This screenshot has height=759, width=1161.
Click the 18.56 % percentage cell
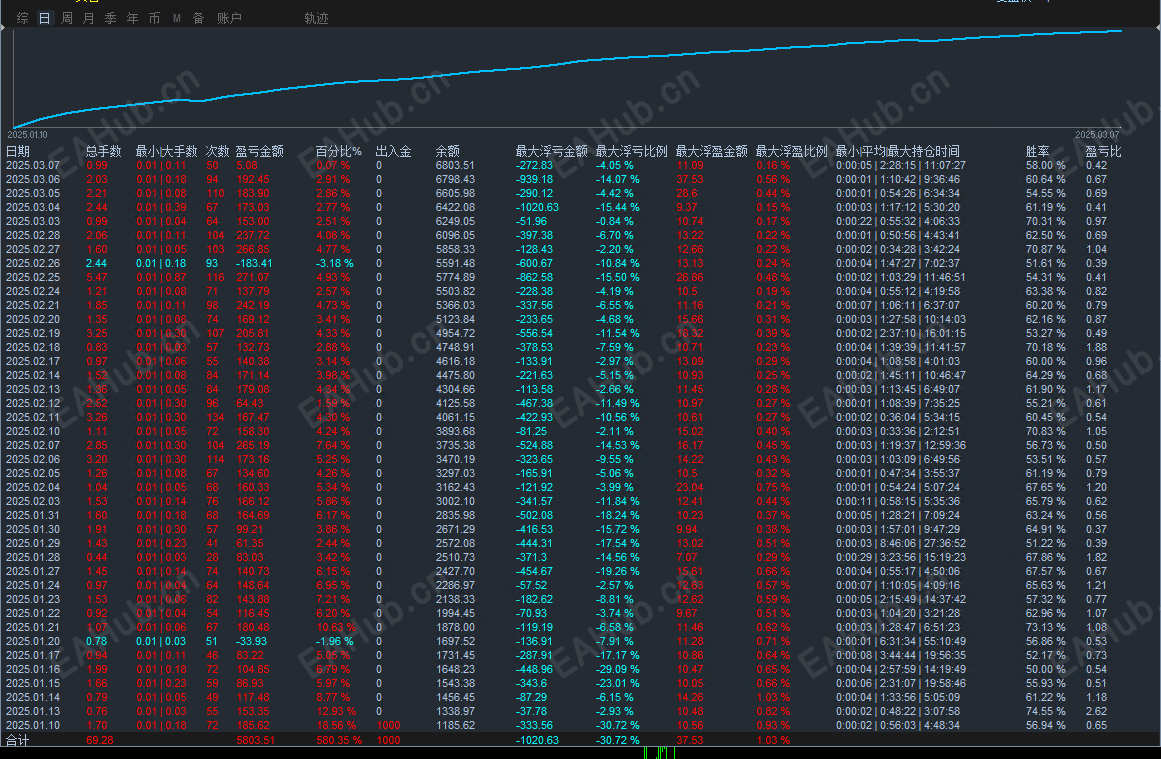(335, 726)
